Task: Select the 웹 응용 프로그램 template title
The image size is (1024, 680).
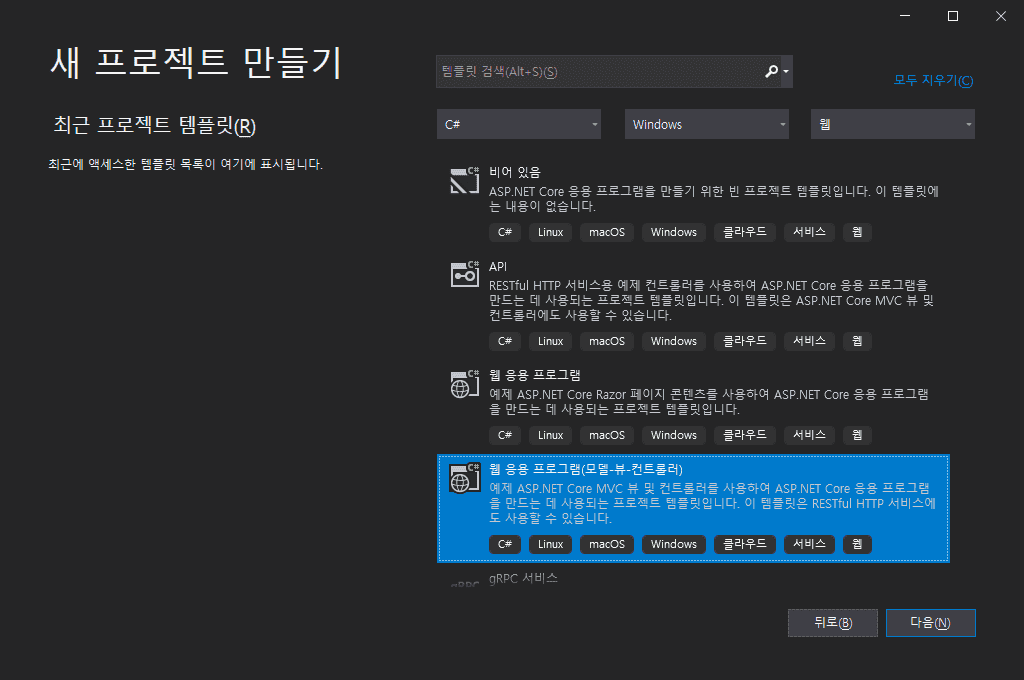Action: [x=535, y=375]
